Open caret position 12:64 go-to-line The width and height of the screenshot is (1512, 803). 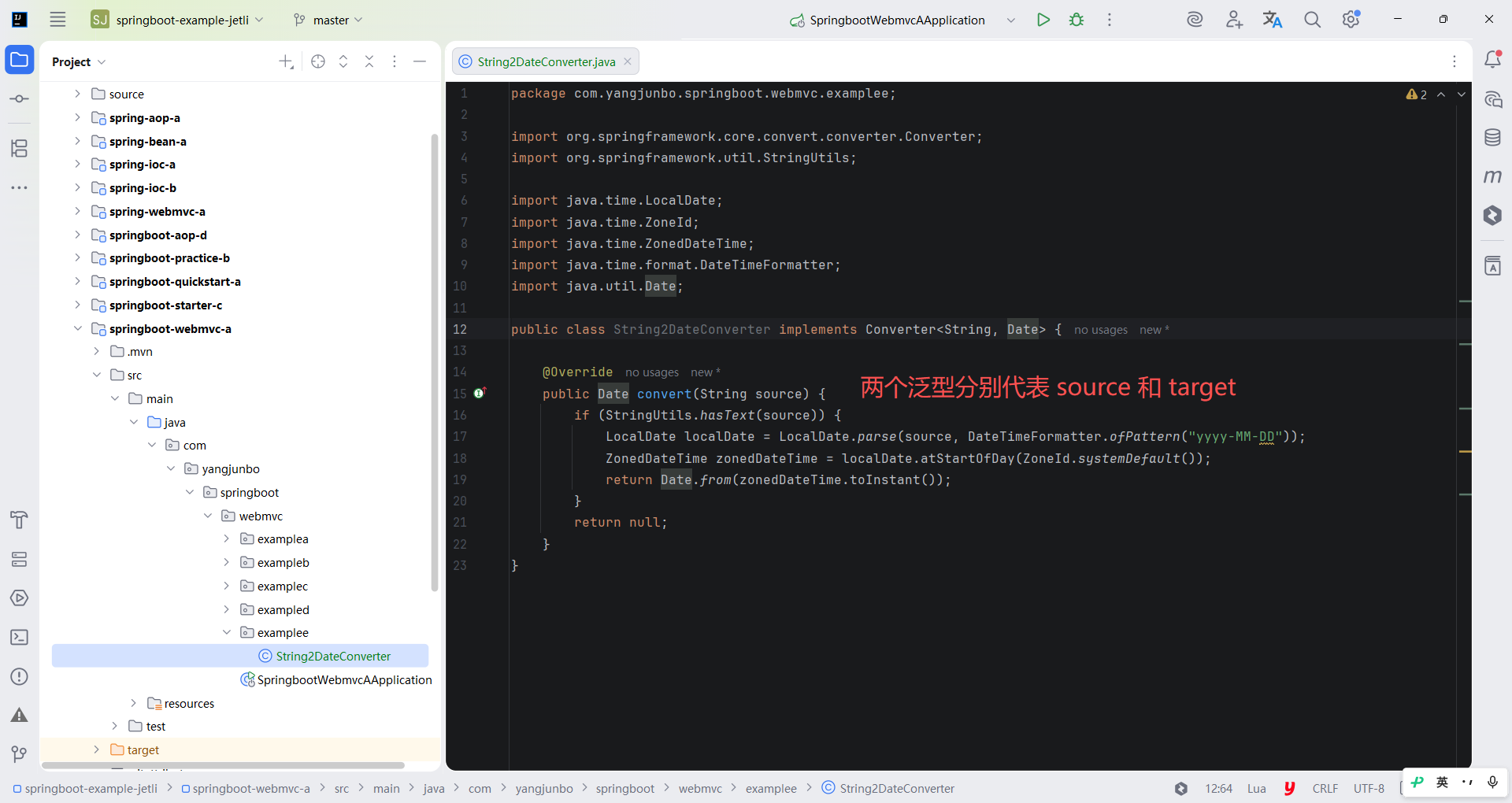pyautogui.click(x=1218, y=788)
